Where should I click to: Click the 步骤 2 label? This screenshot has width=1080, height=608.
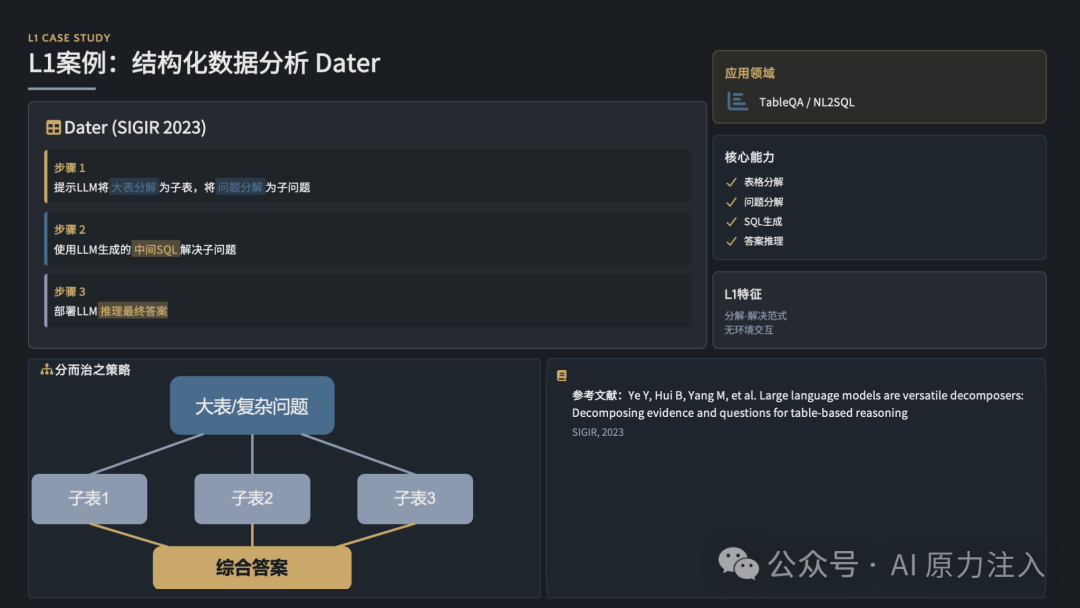(x=70, y=229)
